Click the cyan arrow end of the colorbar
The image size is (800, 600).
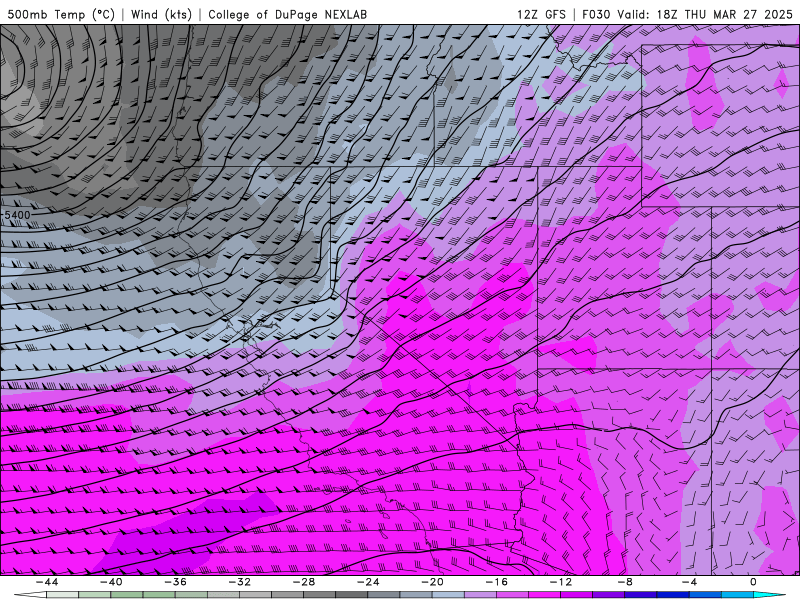pyautogui.click(x=769, y=595)
